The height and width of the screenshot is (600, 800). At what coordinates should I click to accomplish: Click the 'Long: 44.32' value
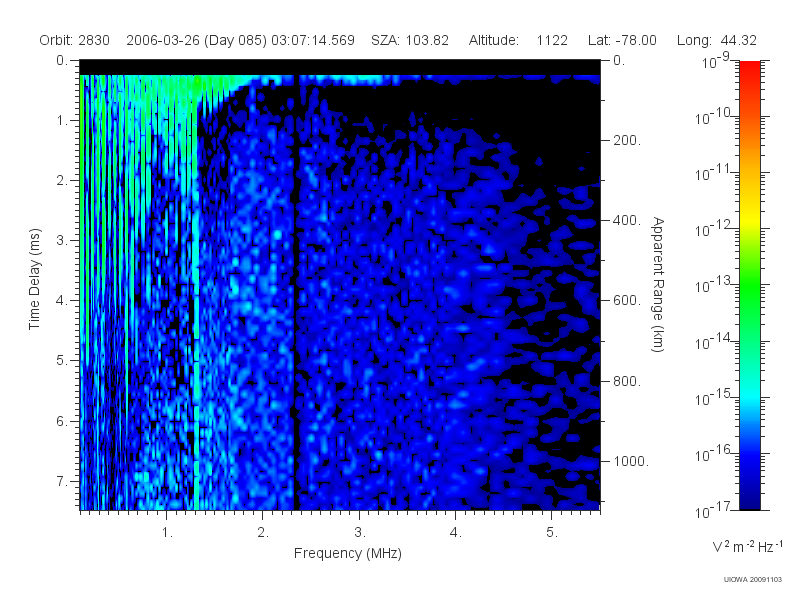tap(717, 40)
